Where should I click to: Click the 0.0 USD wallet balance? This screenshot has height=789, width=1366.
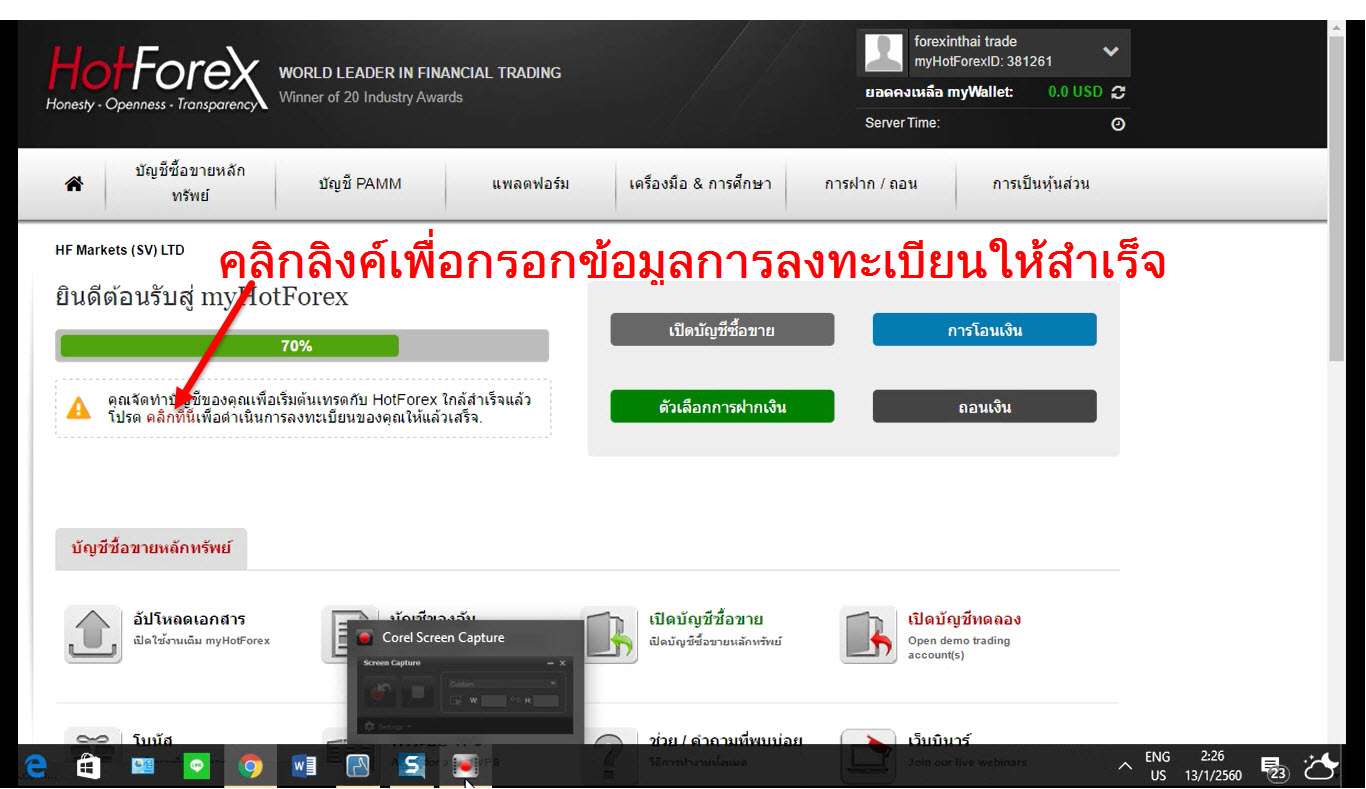point(1075,92)
